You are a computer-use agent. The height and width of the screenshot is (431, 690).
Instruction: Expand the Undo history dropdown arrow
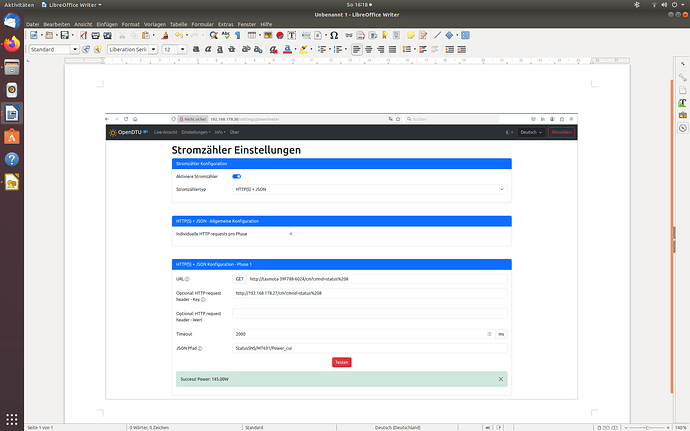tap(186, 35)
